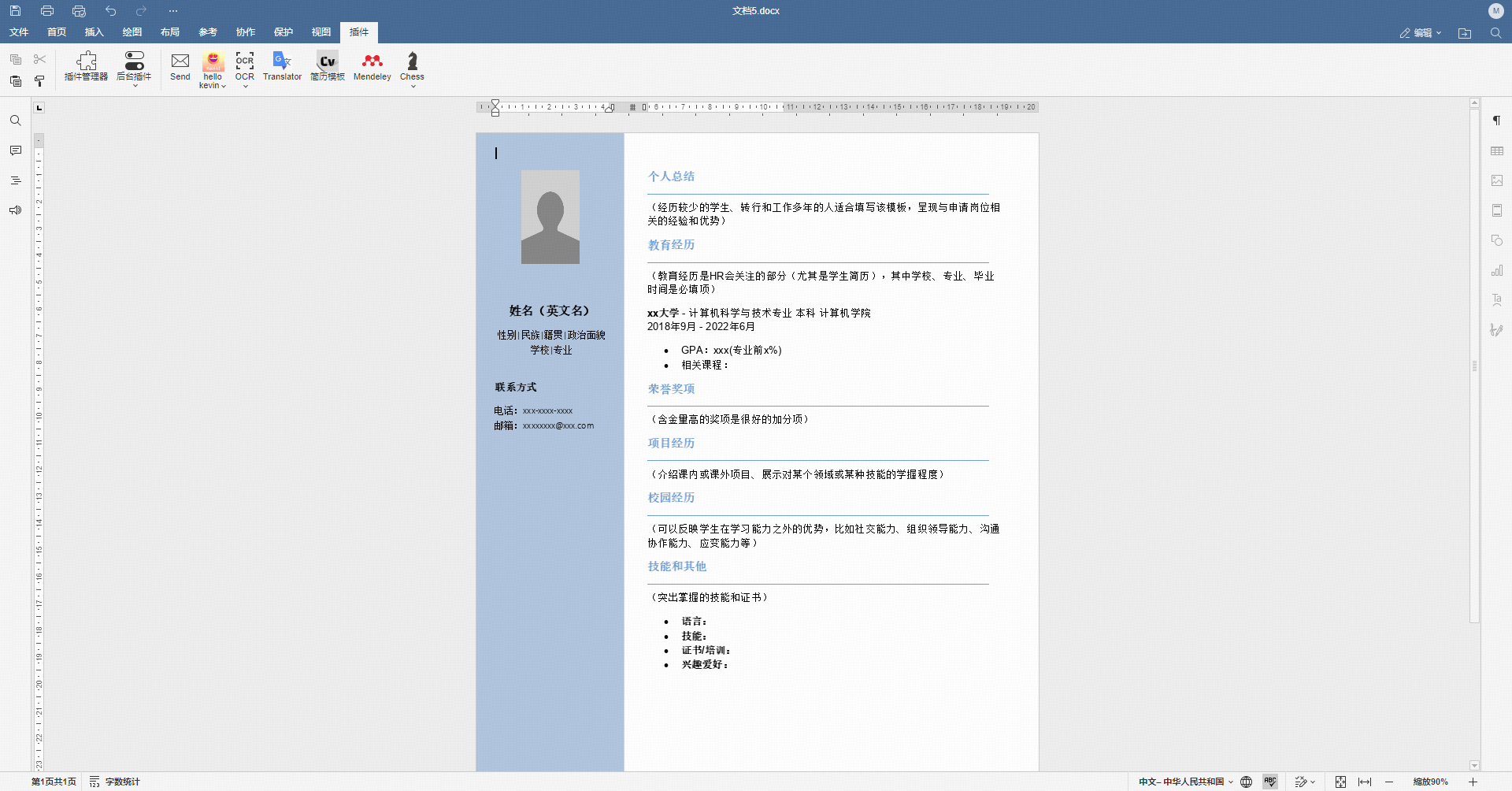Click the Cut scissors icon
This screenshot has width=1512, height=791.
(39, 59)
